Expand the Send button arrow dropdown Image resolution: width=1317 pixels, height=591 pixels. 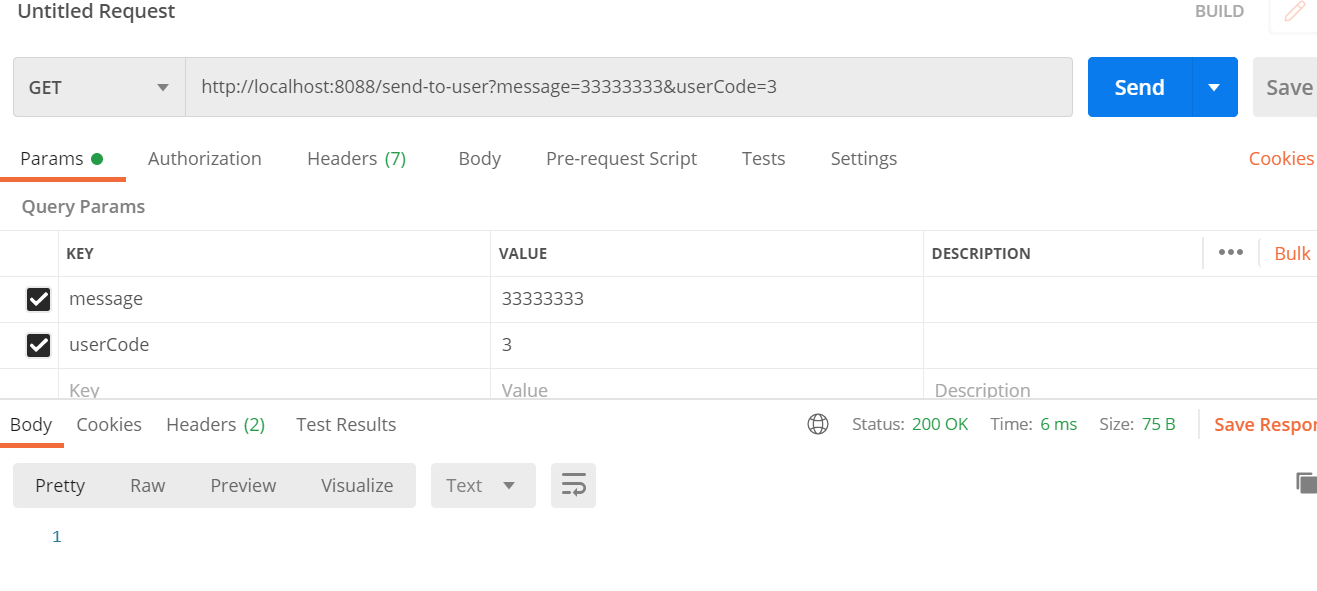[x=1214, y=87]
